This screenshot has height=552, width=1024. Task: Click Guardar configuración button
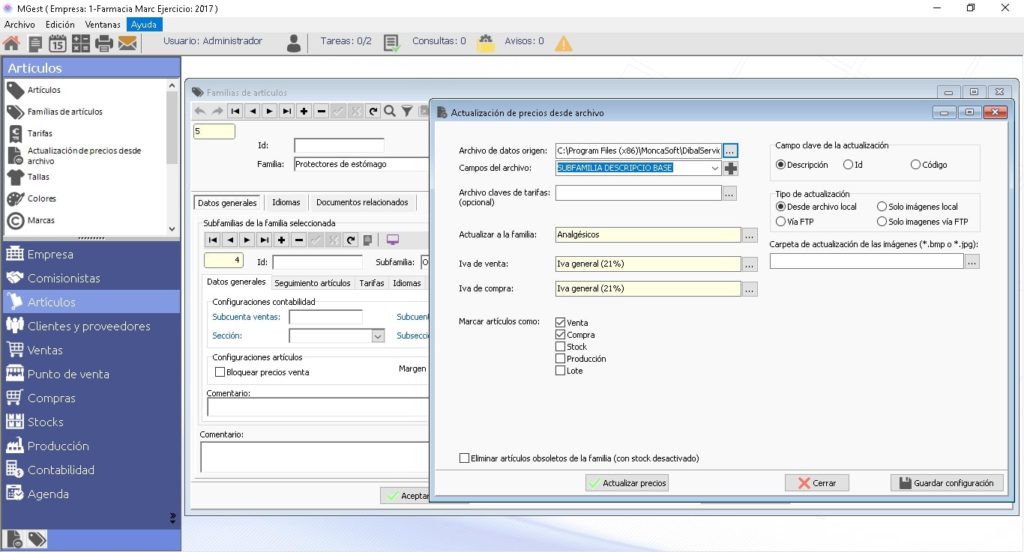946,483
